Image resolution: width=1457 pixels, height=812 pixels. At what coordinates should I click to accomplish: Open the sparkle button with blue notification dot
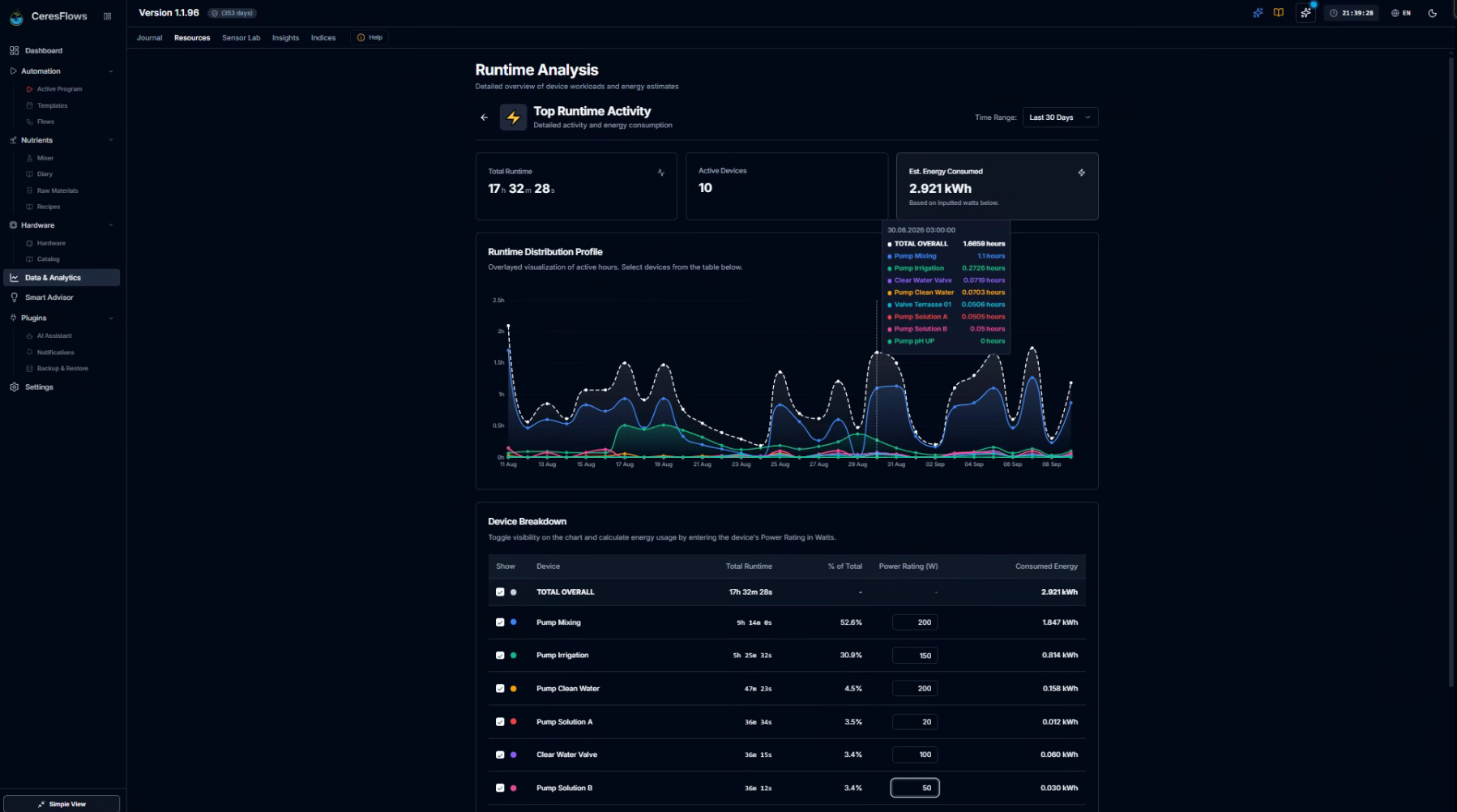tap(1305, 13)
